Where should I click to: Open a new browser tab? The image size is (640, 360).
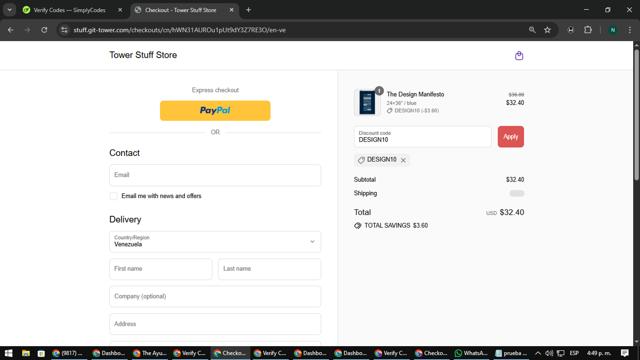248,10
